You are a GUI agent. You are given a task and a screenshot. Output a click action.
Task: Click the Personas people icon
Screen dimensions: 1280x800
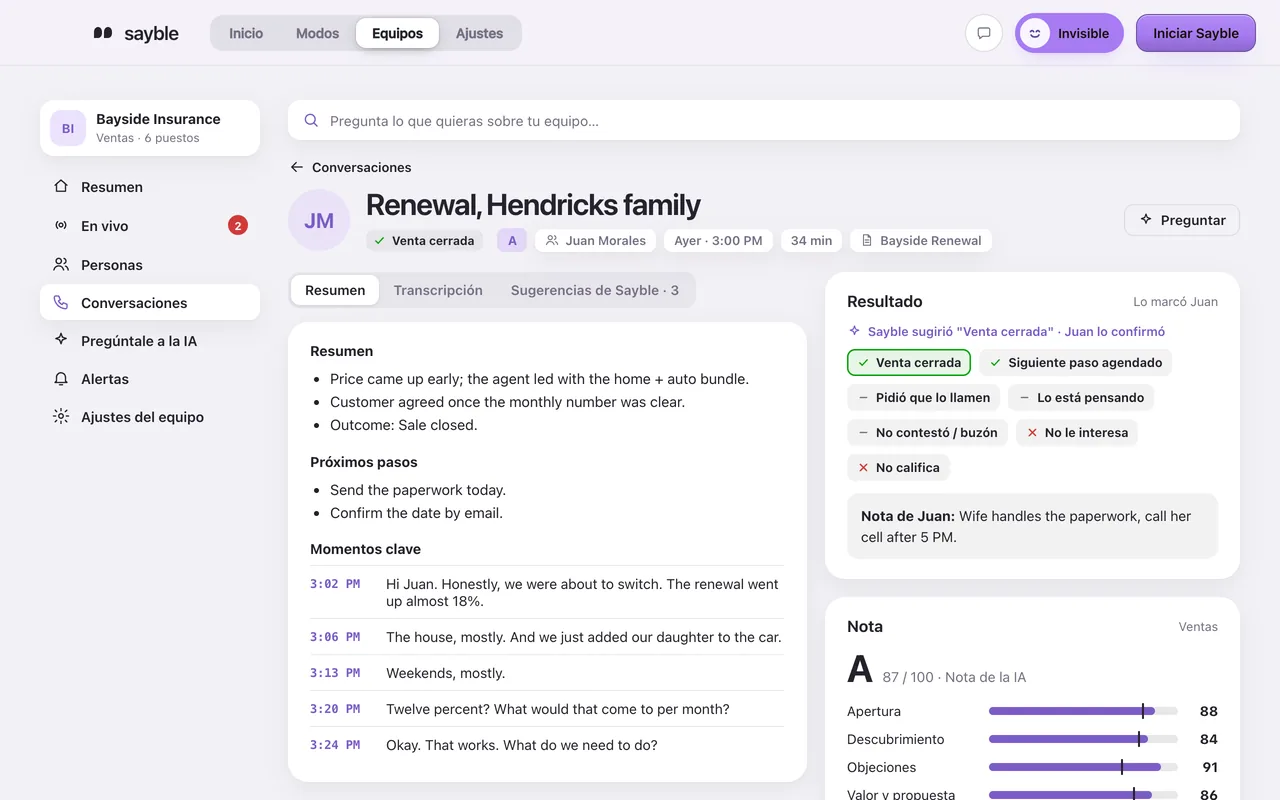(x=61, y=264)
